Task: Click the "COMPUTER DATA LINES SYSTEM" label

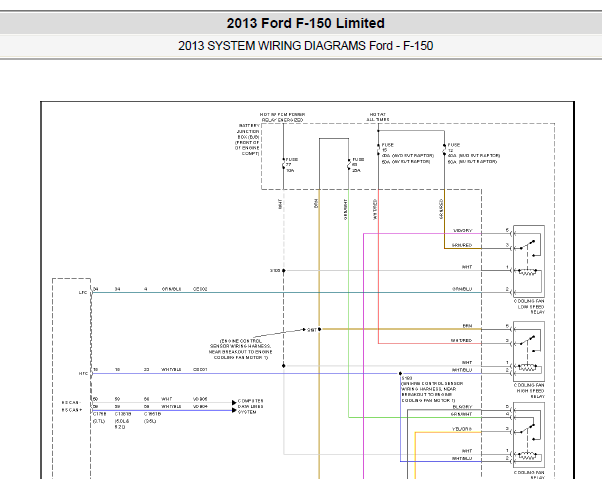Action: pos(250,406)
